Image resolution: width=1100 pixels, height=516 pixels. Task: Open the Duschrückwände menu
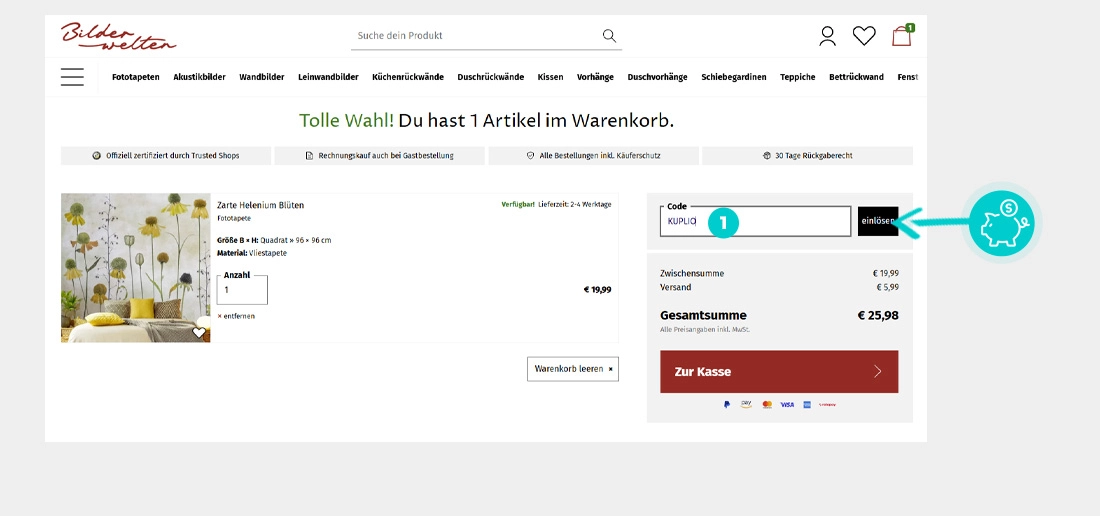[x=490, y=77]
